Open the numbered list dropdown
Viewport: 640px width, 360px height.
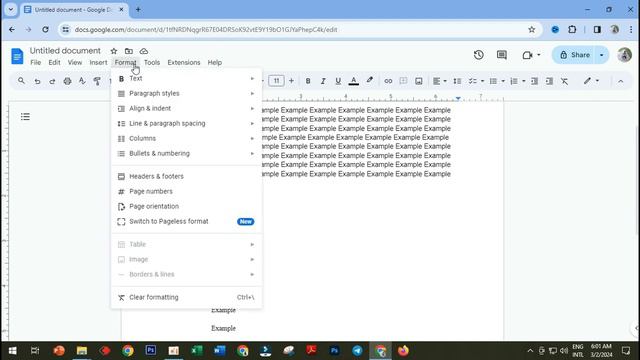pos(518,81)
